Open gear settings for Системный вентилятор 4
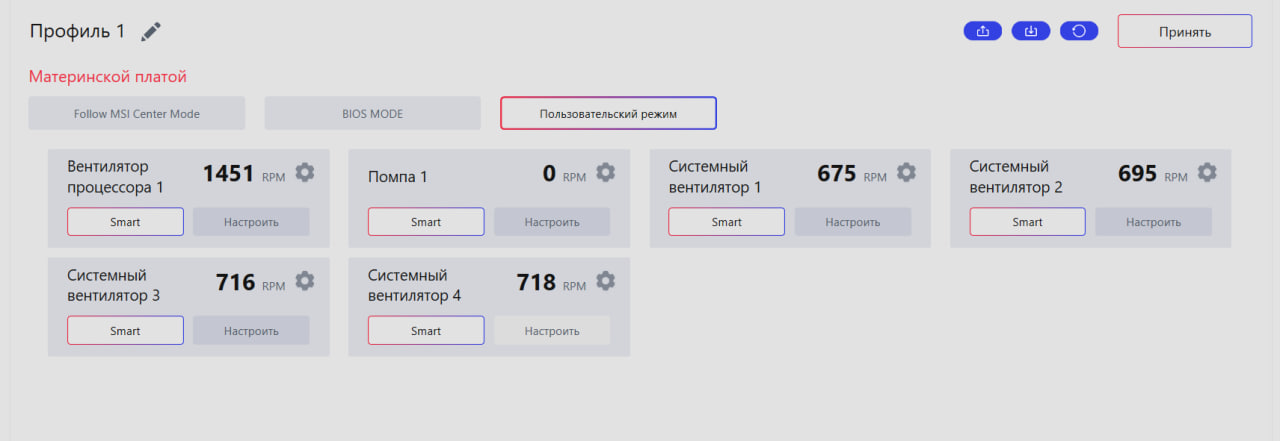 pyautogui.click(x=605, y=281)
